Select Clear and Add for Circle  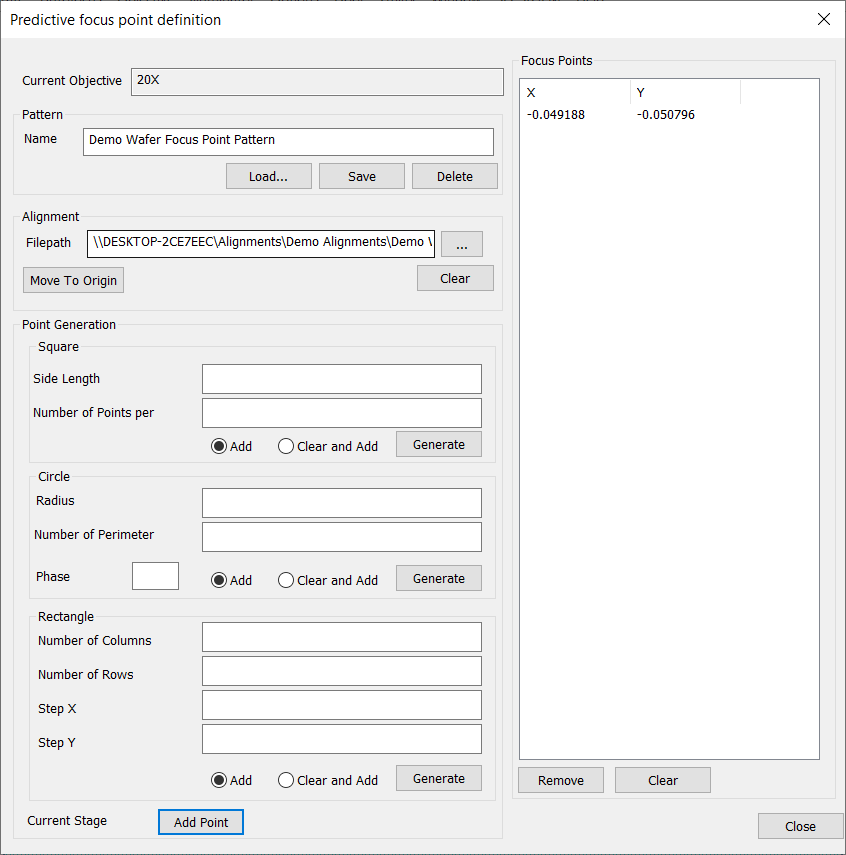(286, 580)
